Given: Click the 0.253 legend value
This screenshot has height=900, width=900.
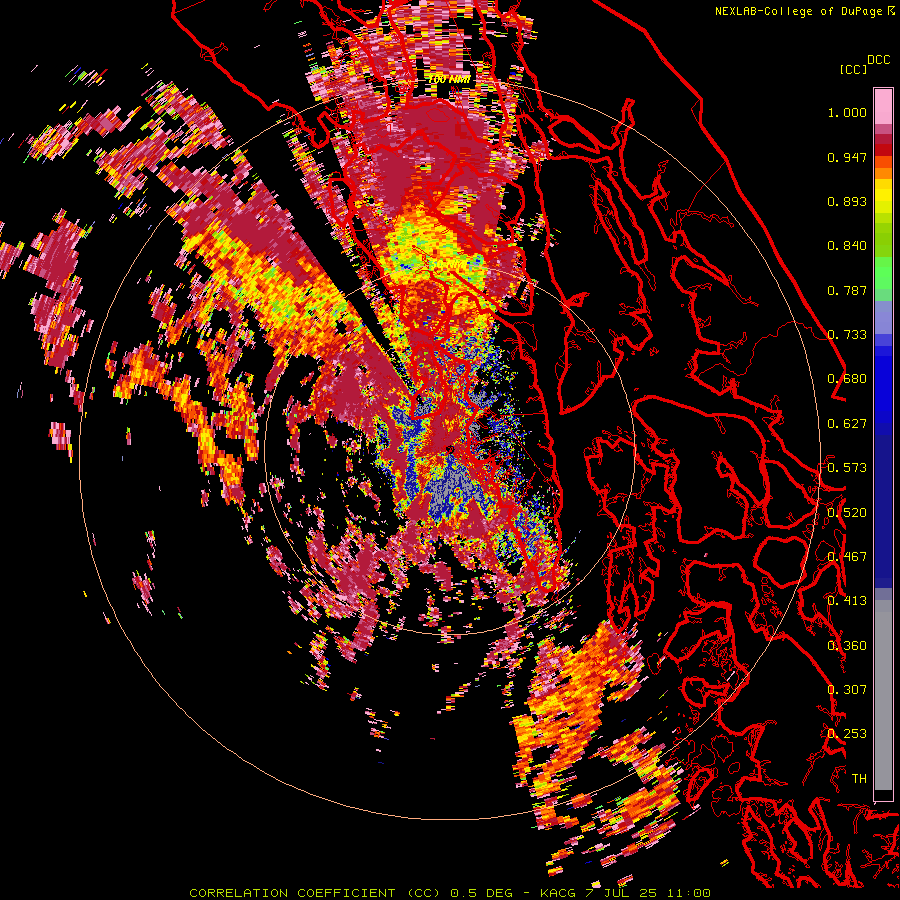Looking at the screenshot, I should (x=847, y=734).
